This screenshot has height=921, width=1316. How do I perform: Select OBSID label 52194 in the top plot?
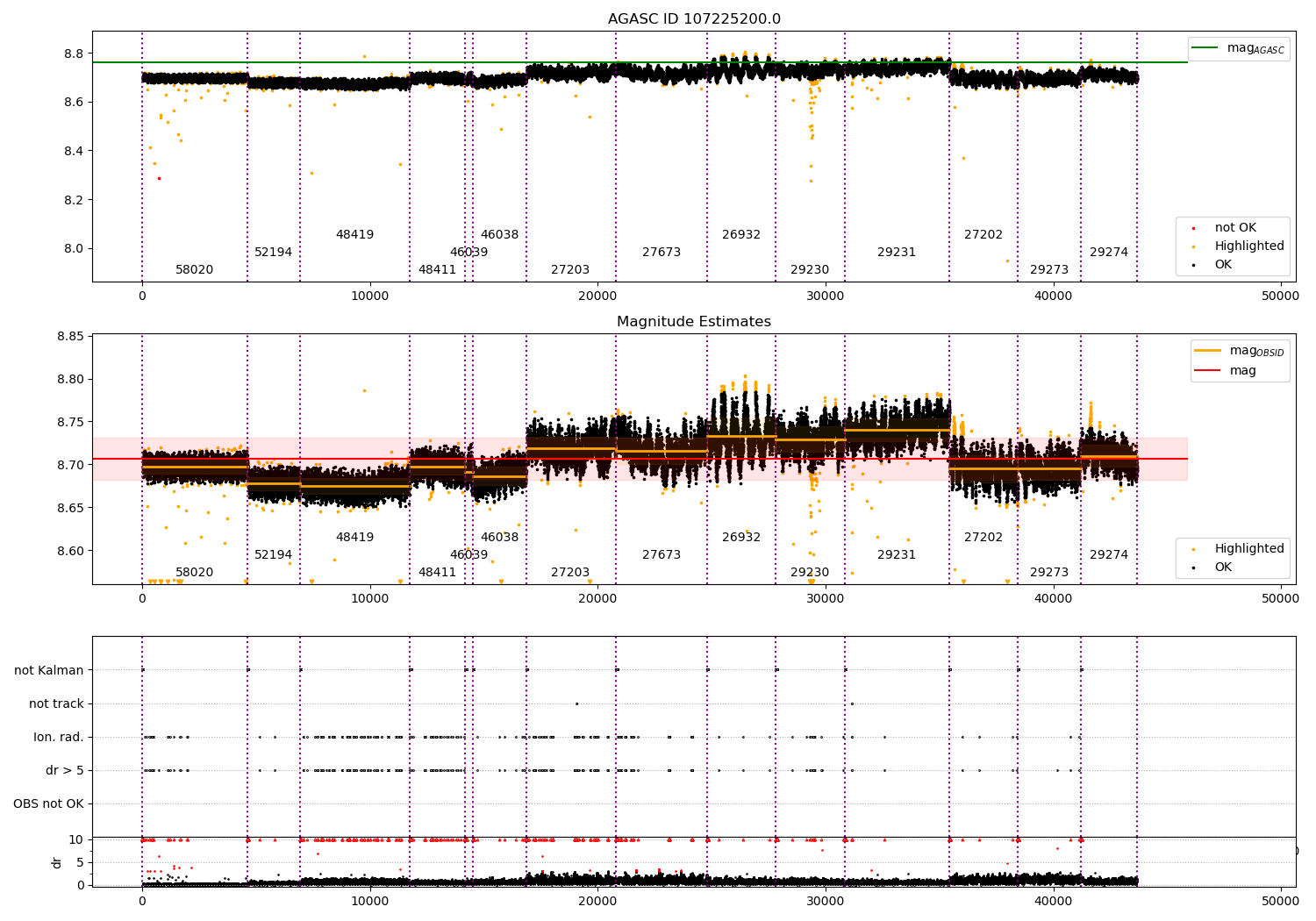274,253
